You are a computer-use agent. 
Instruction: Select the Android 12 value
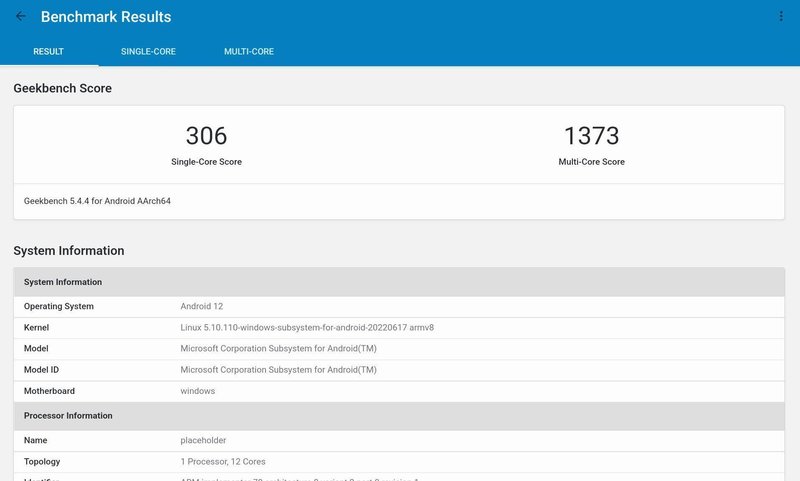202,306
